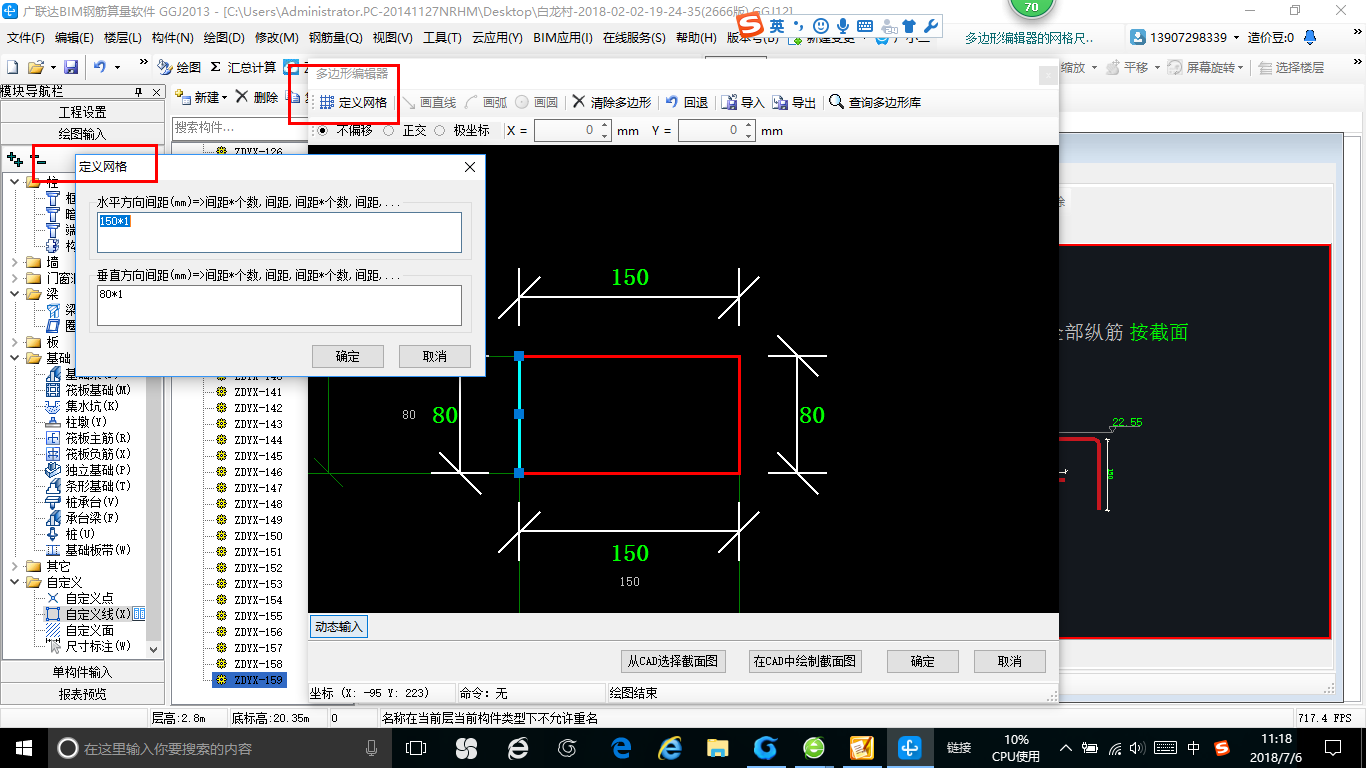The height and width of the screenshot is (768, 1366).
Task: Open 编辑(E) menu
Action: [74, 38]
